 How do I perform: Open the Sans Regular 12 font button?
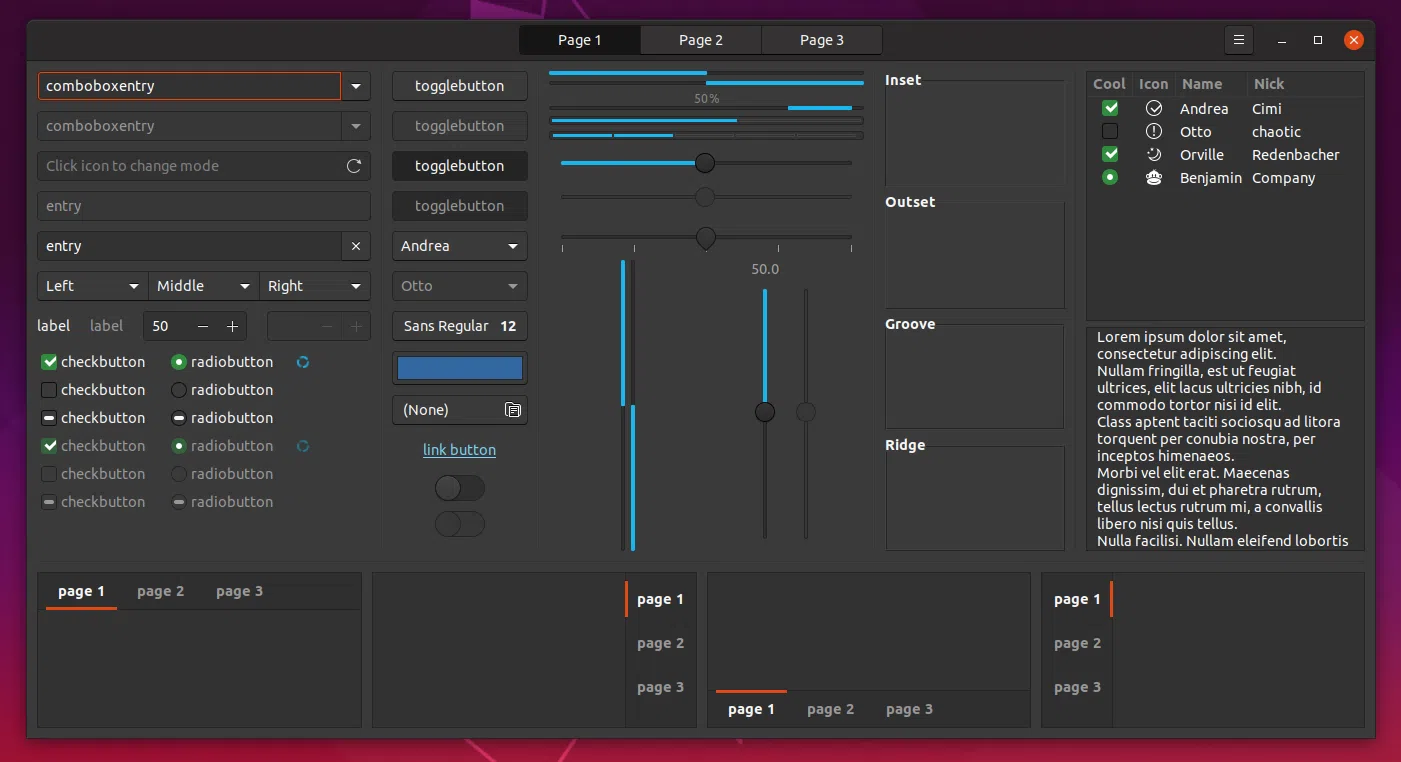(x=460, y=326)
